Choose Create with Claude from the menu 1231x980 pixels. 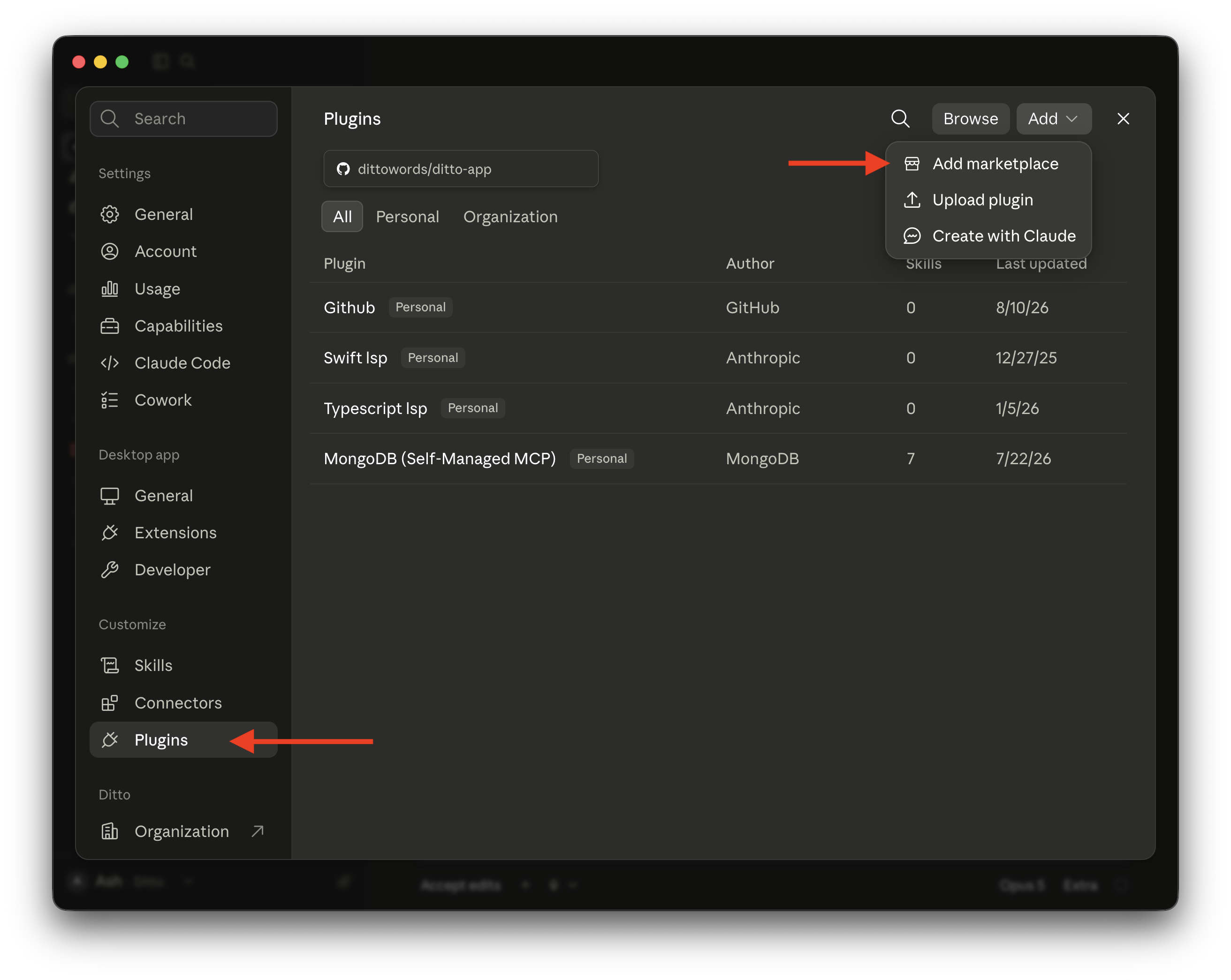point(988,236)
